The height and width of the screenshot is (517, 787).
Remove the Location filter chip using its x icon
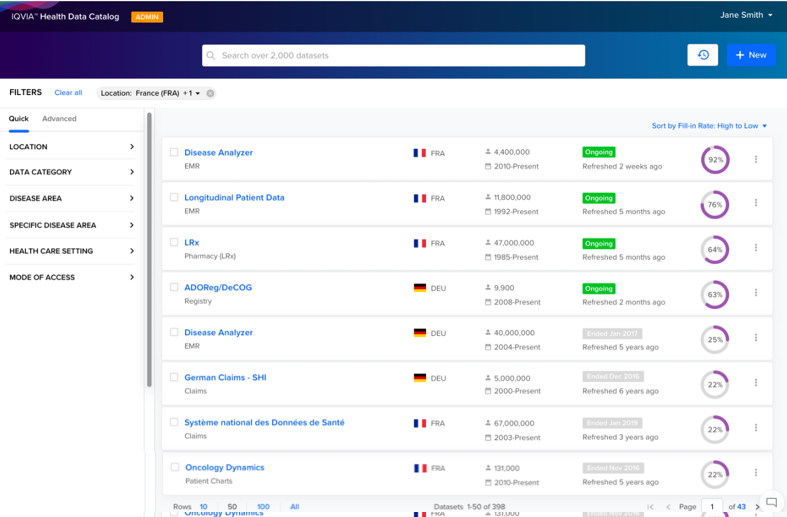click(210, 93)
